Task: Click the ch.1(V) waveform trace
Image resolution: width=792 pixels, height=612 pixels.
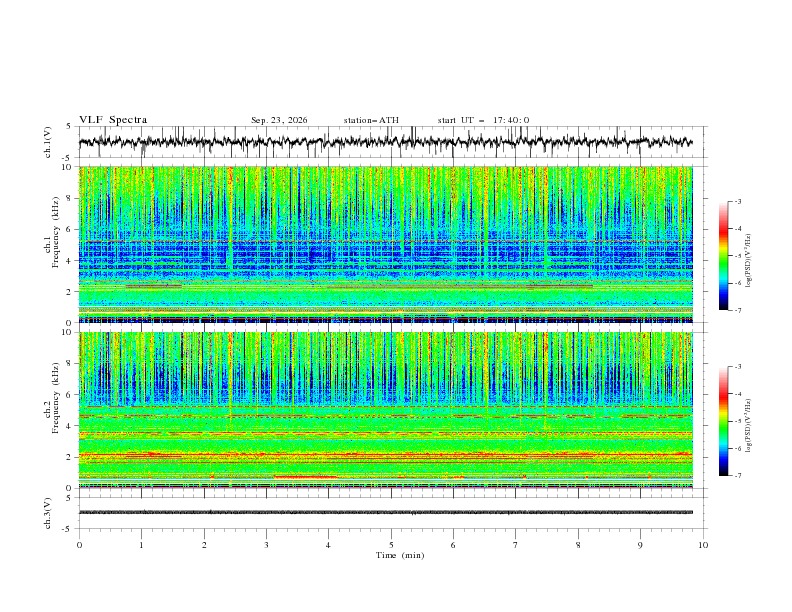Action: click(x=385, y=142)
